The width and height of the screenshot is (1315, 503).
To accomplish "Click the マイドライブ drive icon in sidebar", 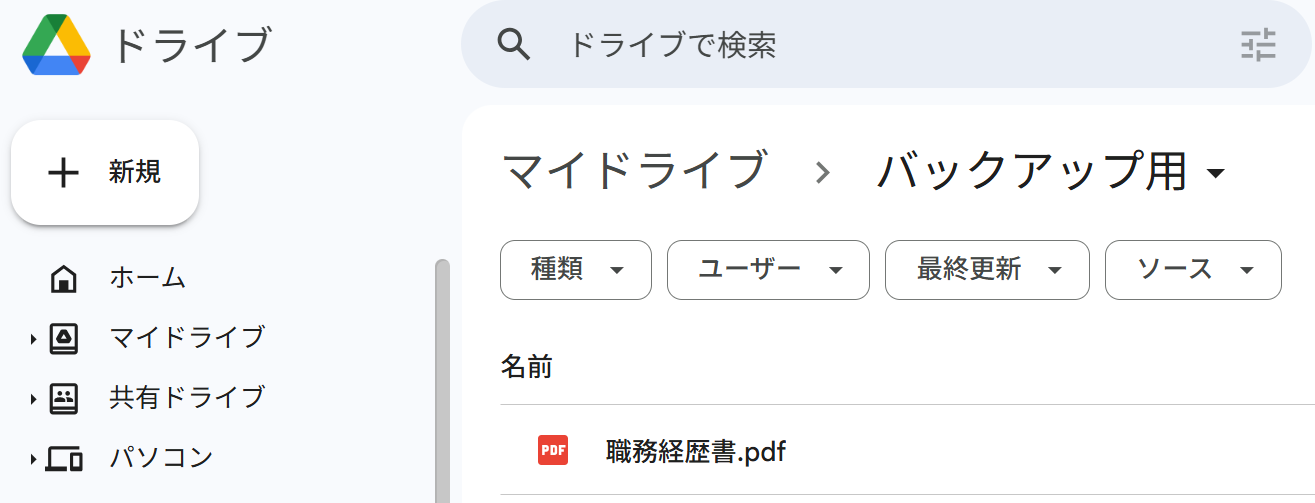I will 63,338.
